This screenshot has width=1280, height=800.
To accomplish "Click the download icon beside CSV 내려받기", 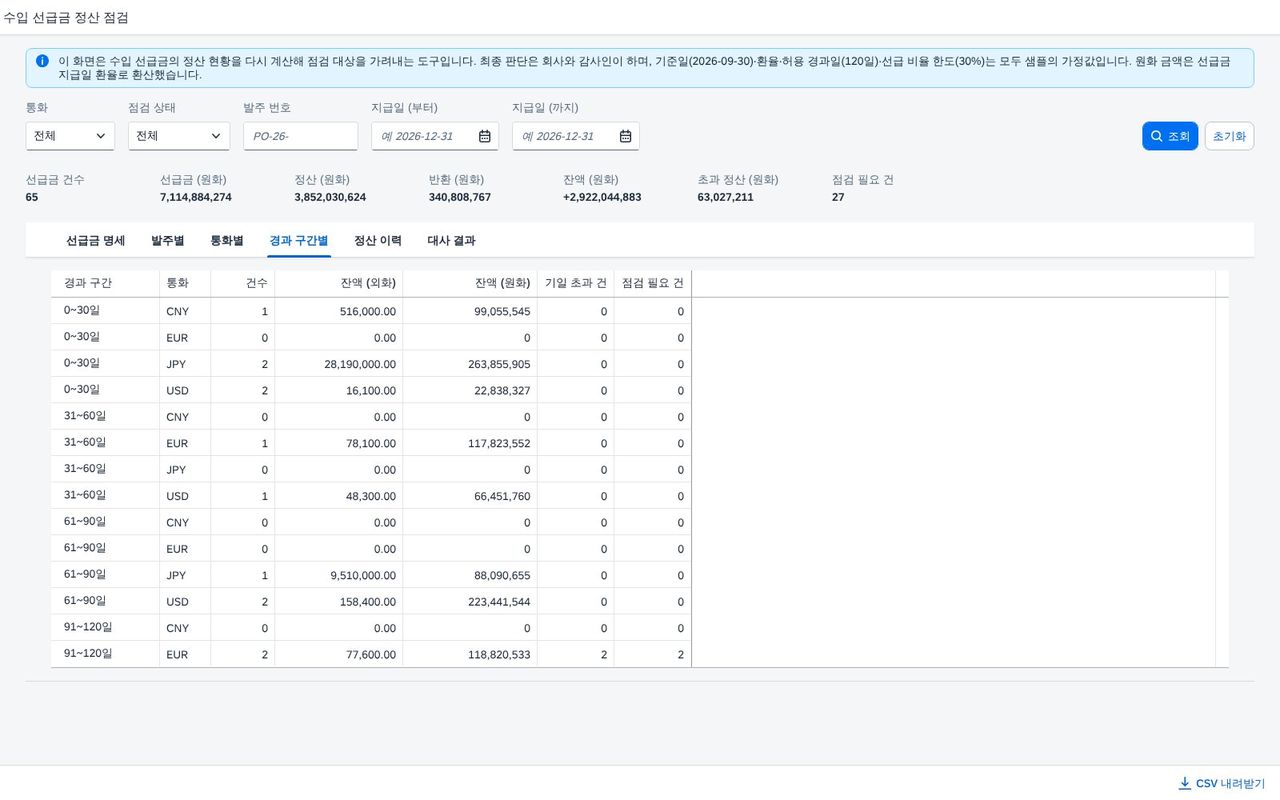I will click(1185, 783).
